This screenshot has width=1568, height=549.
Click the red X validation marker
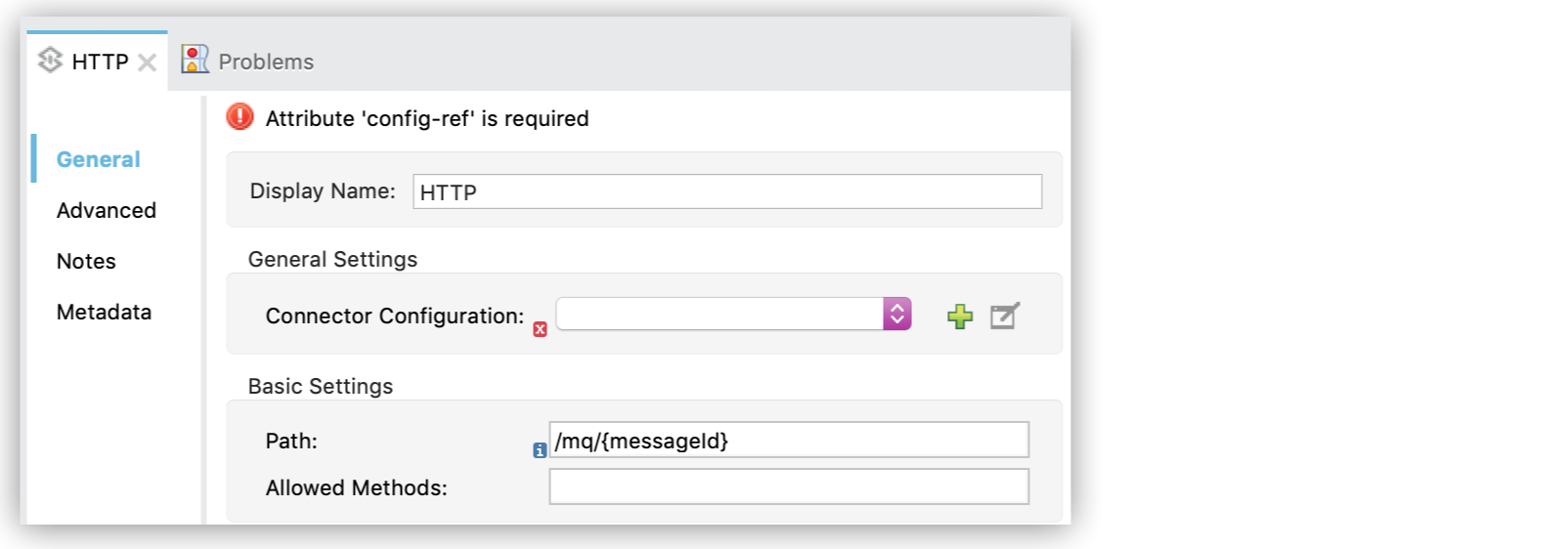540,329
